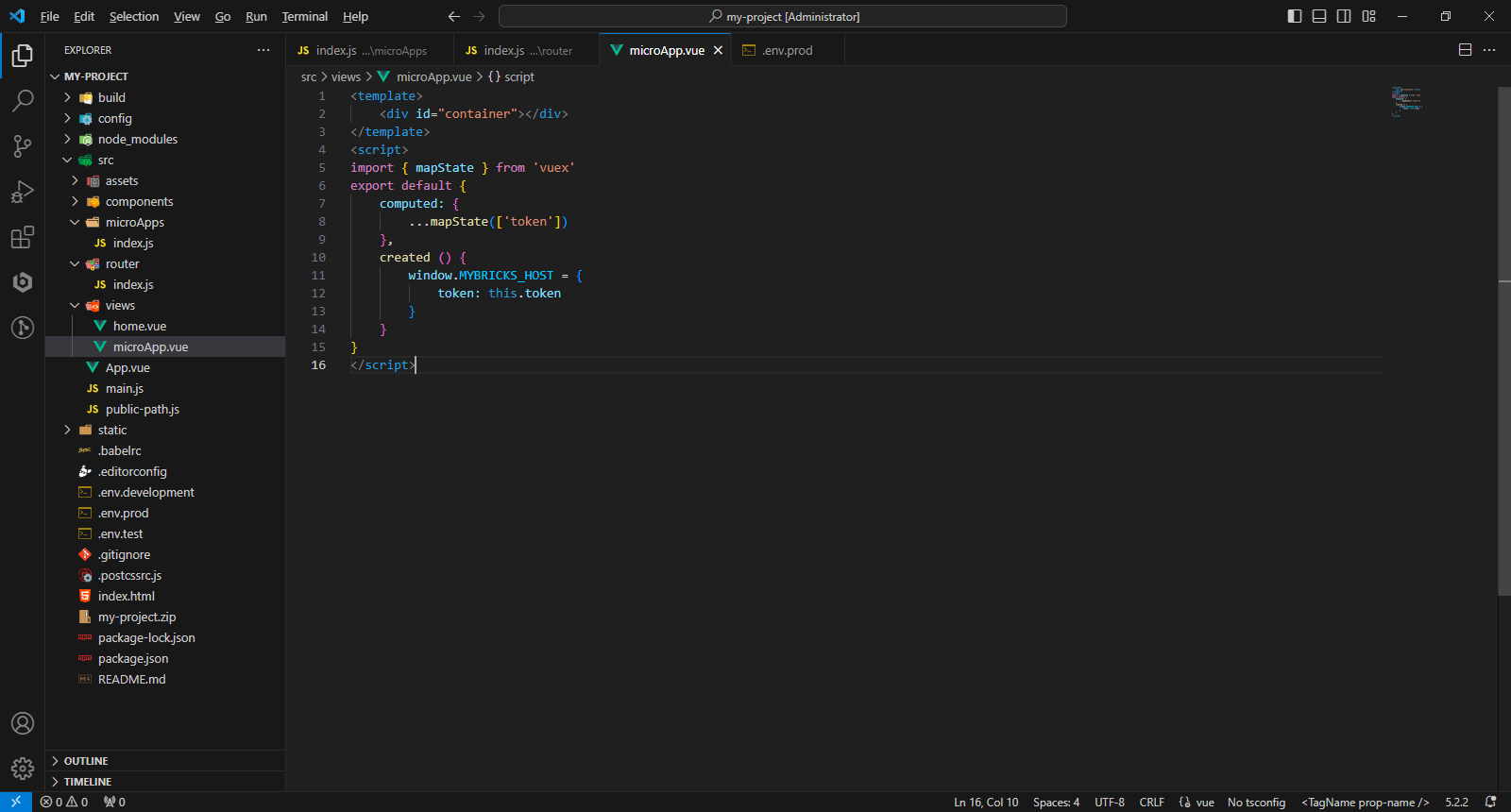This screenshot has height=812, width=1511.
Task: Open the Explorer view in activity bar
Action: pyautogui.click(x=23, y=56)
